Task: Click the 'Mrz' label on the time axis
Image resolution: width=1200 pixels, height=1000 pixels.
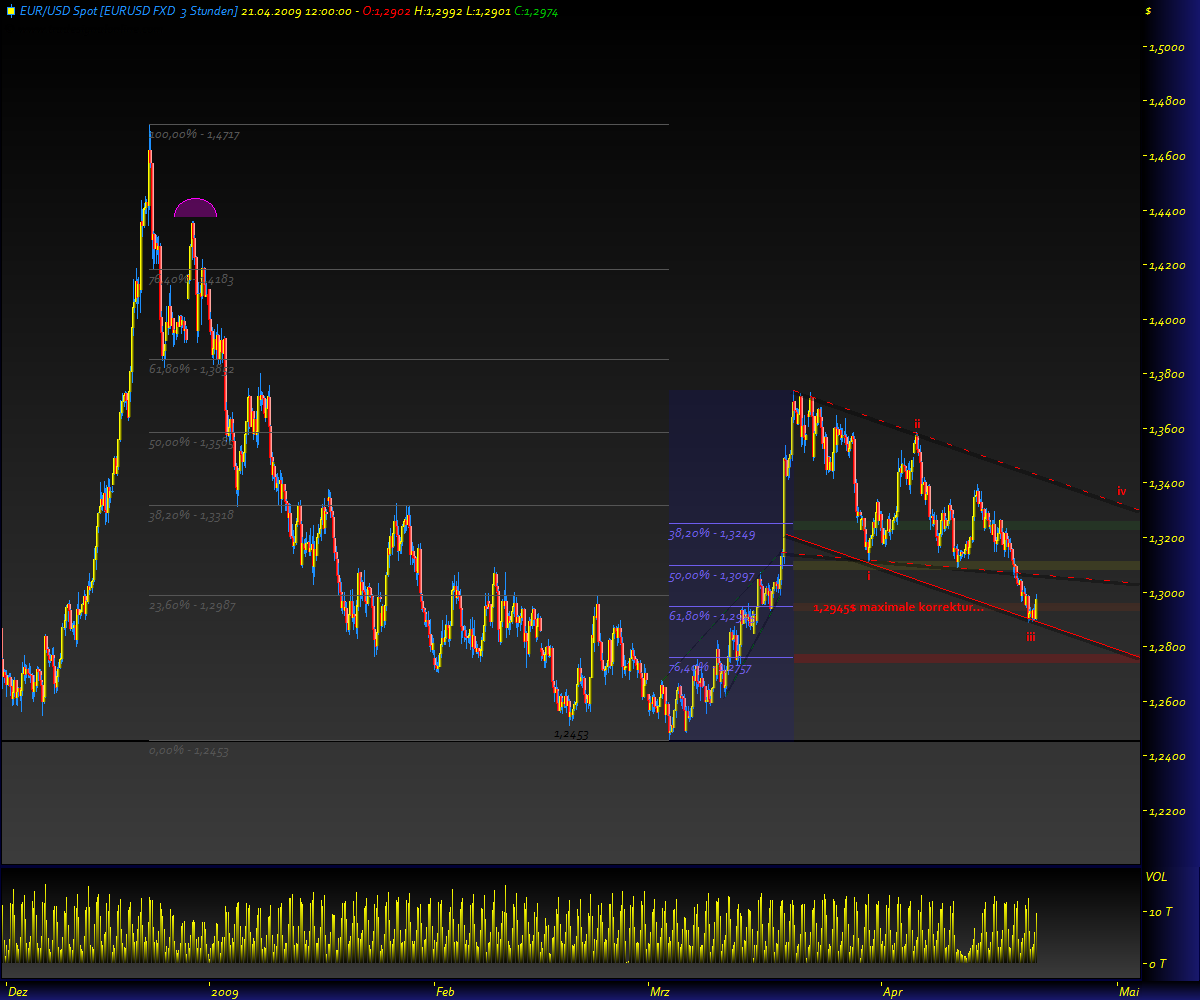Action: coord(660,992)
